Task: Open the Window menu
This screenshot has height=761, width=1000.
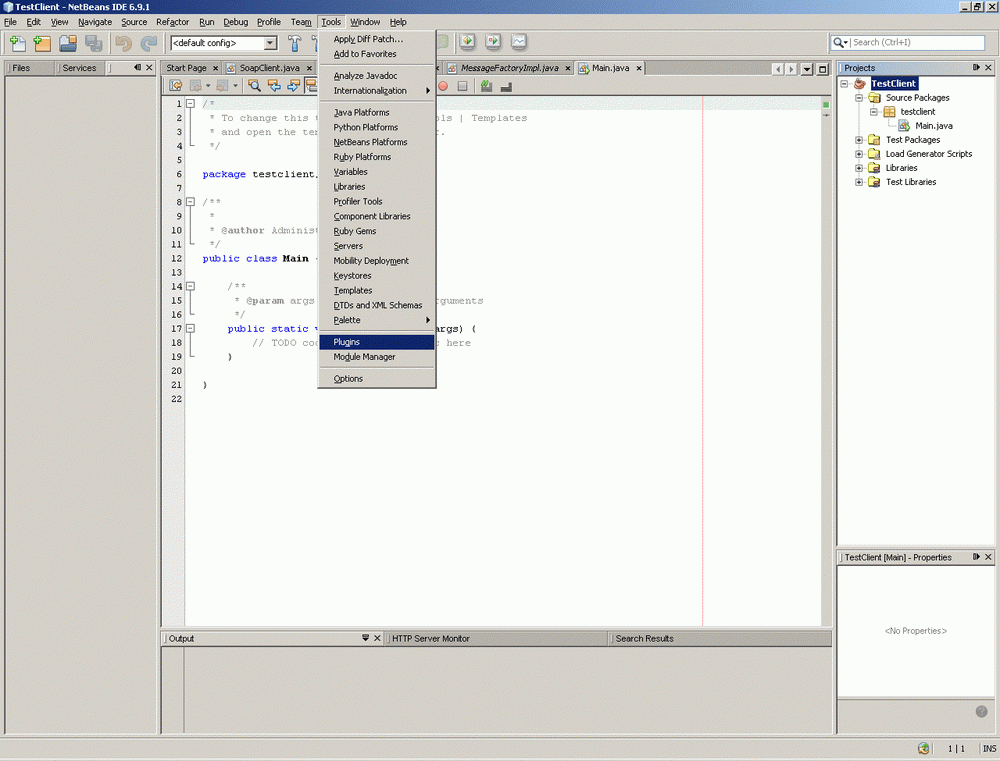Action: pos(365,22)
